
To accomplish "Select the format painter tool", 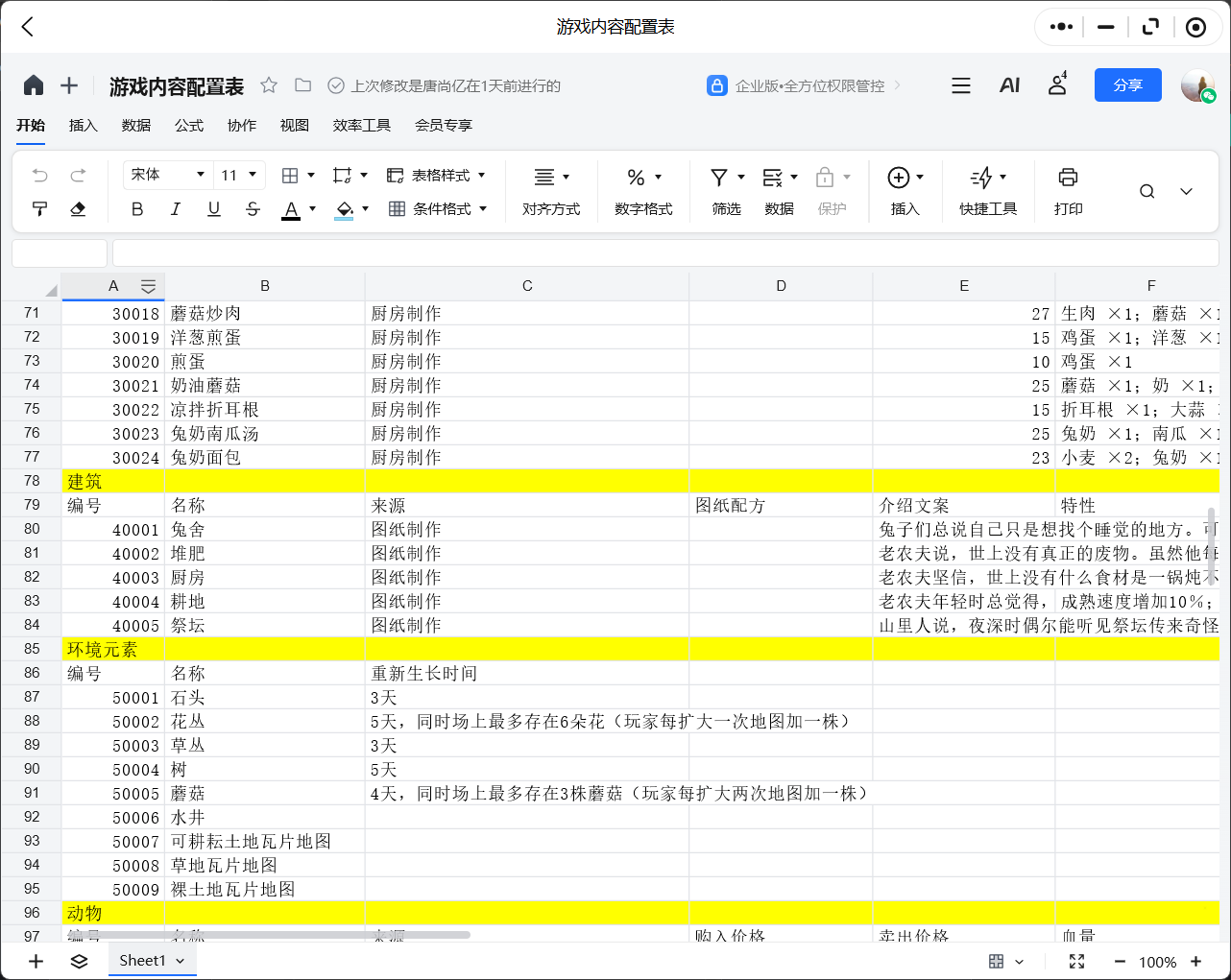I will [39, 208].
